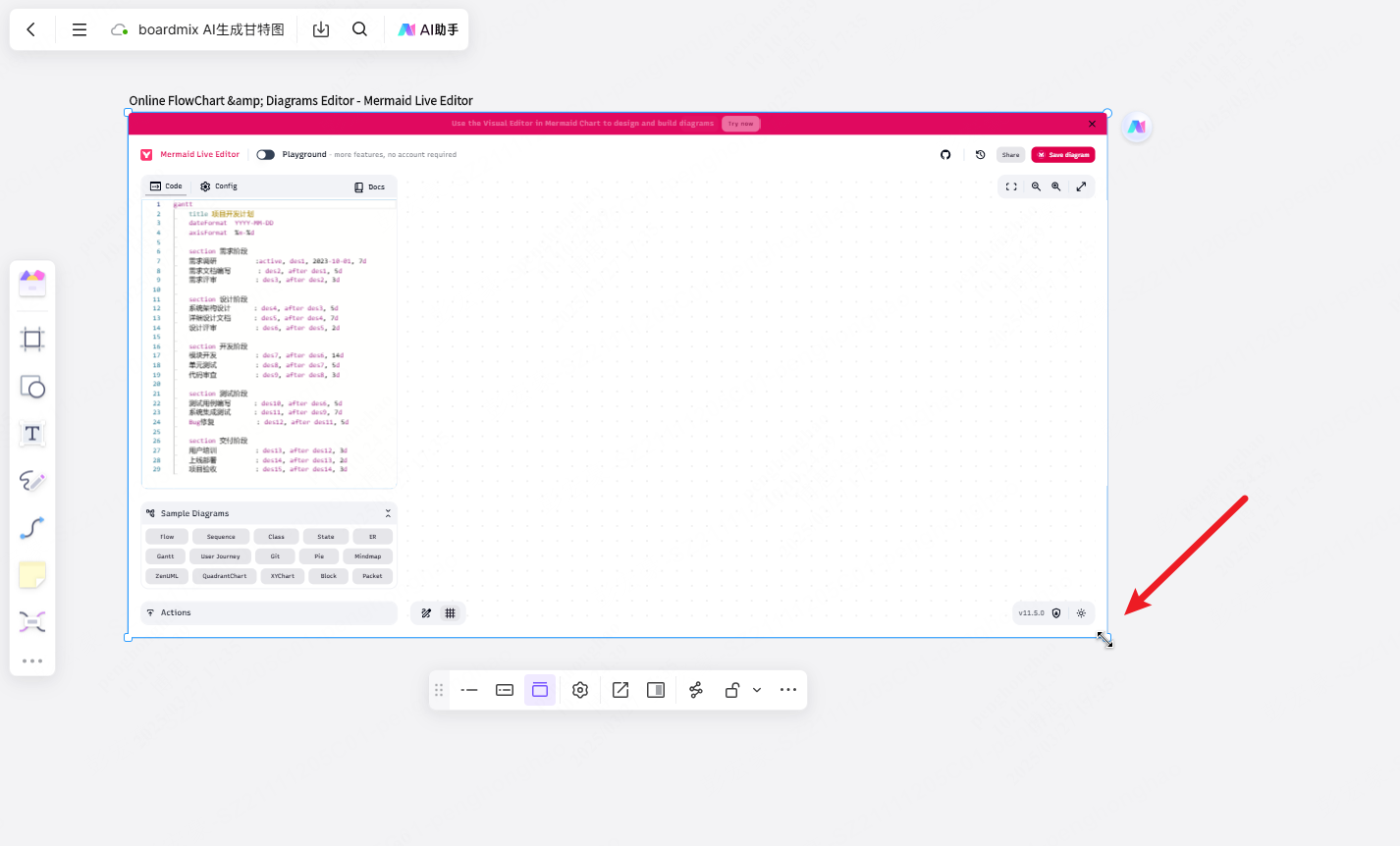Open more tools via three dots in left toolbar
Viewport: 1400px width, 846px height.
pos(32,661)
